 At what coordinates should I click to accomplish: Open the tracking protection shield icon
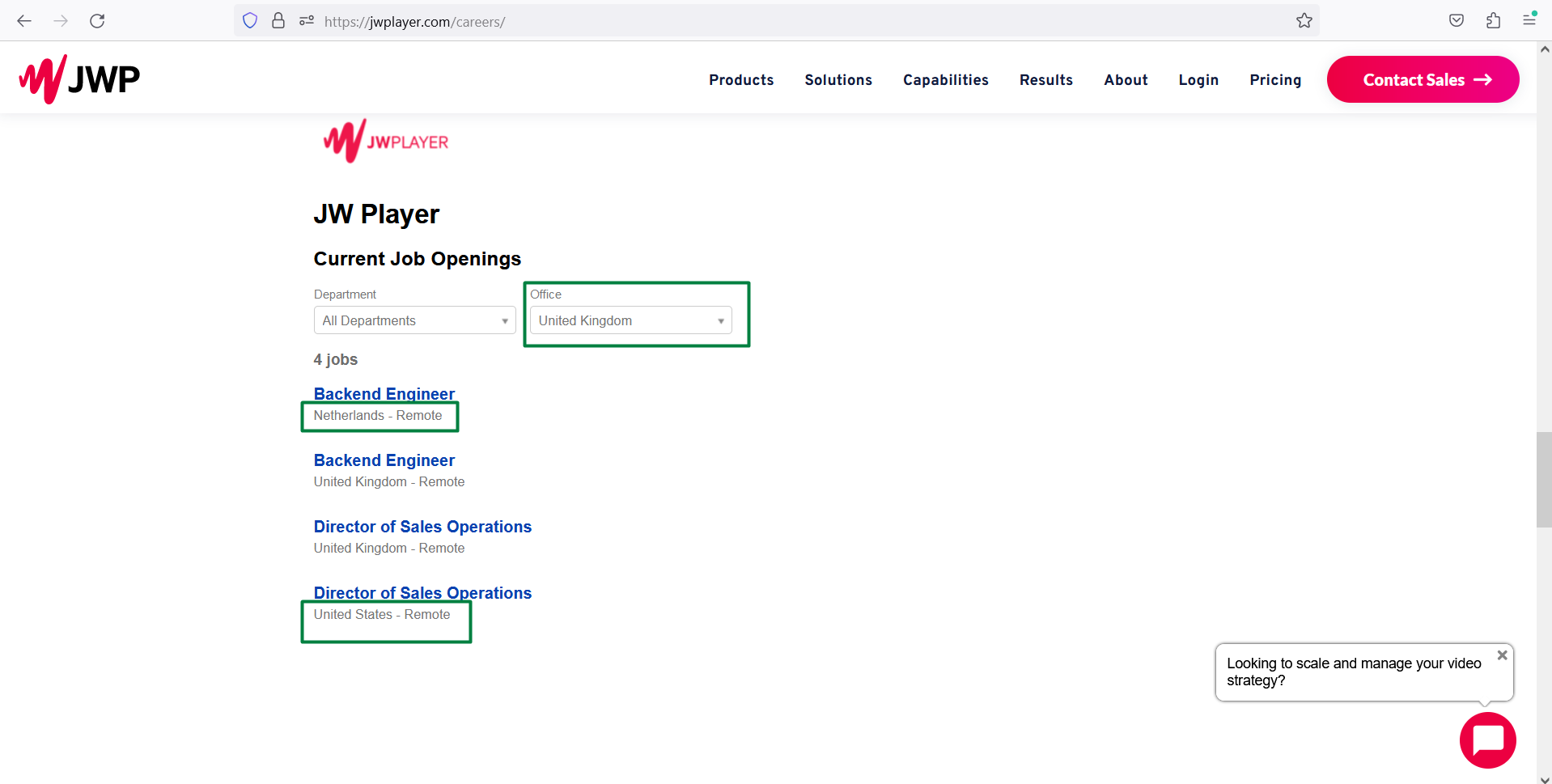(250, 21)
